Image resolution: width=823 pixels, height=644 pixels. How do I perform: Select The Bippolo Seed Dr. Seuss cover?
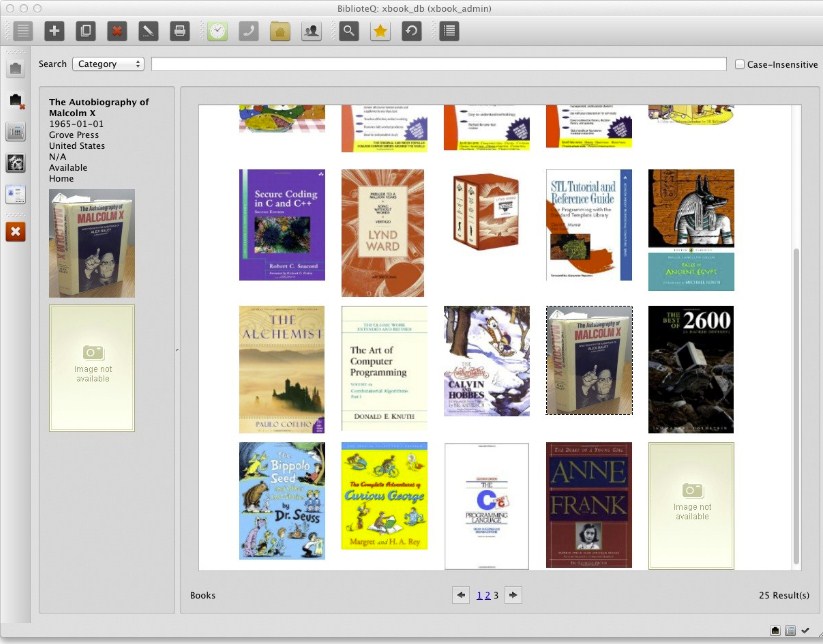coord(282,501)
